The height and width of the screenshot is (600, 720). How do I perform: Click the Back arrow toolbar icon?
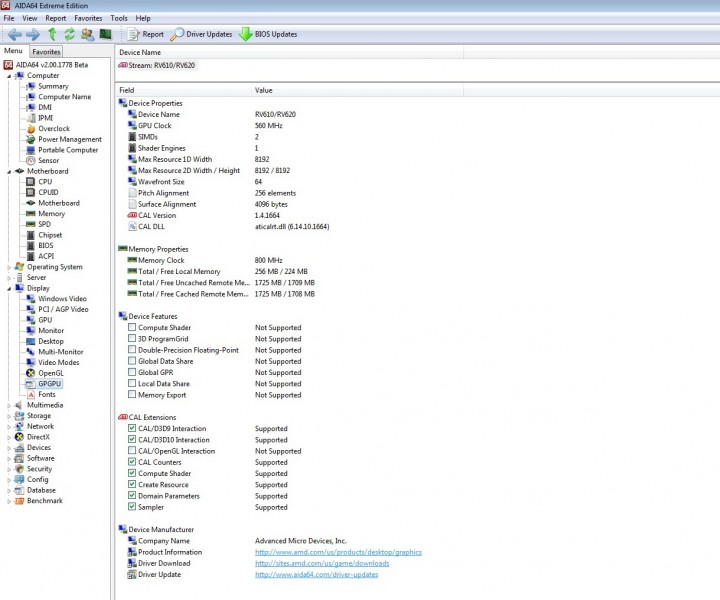pyautogui.click(x=15, y=34)
